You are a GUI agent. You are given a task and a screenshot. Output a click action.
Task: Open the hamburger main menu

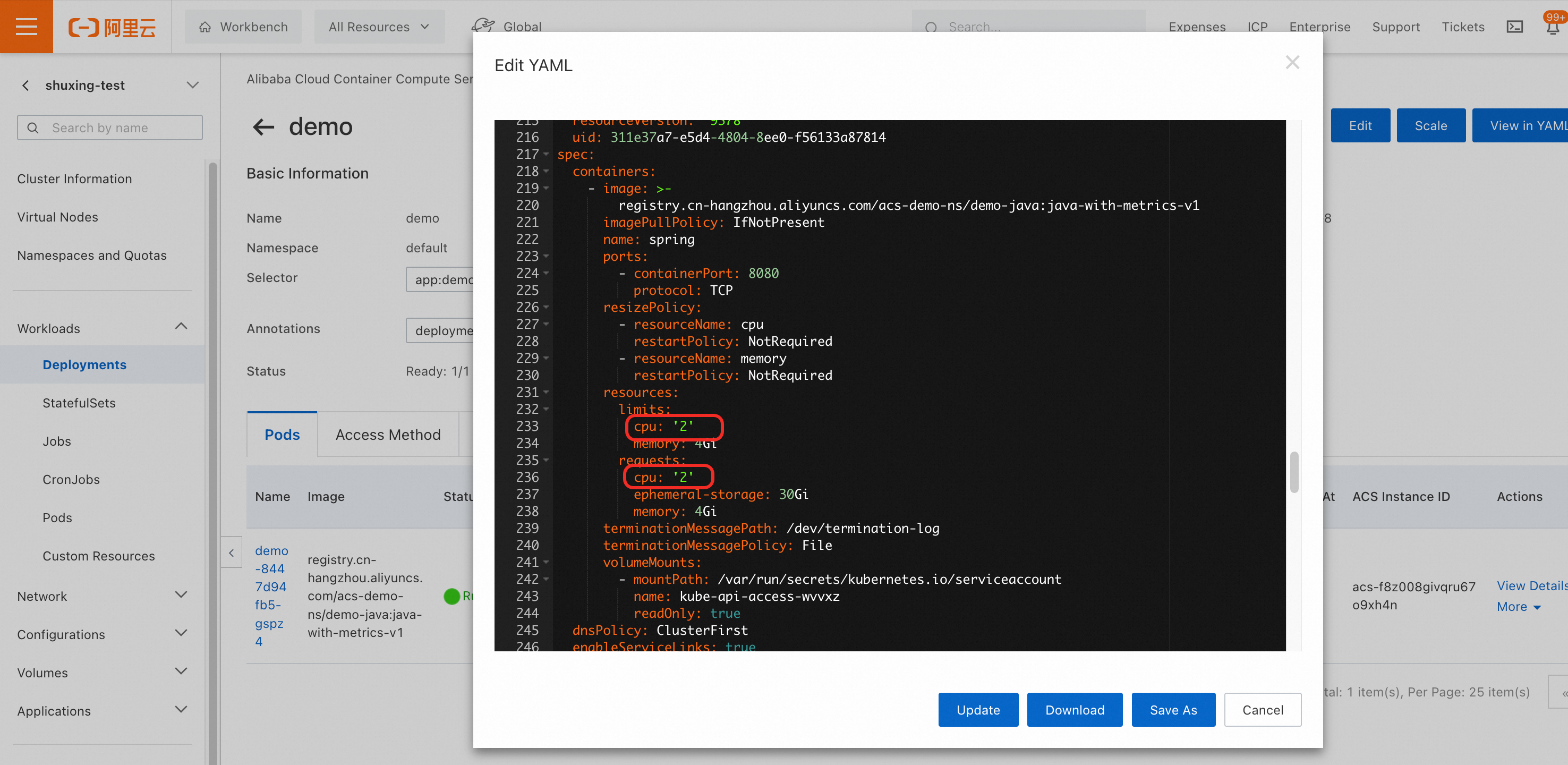pos(26,26)
